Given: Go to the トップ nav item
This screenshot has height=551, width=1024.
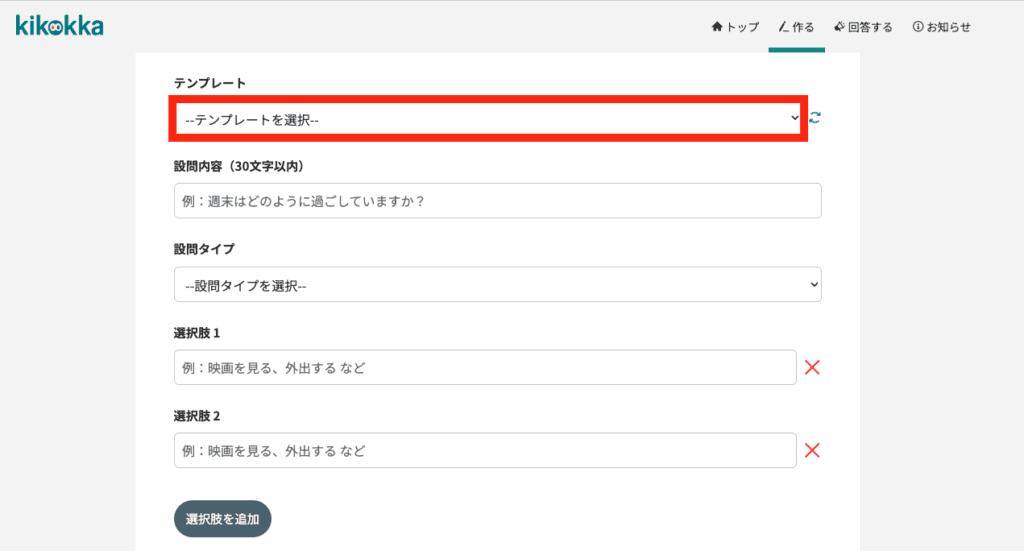Looking at the screenshot, I should (x=735, y=27).
